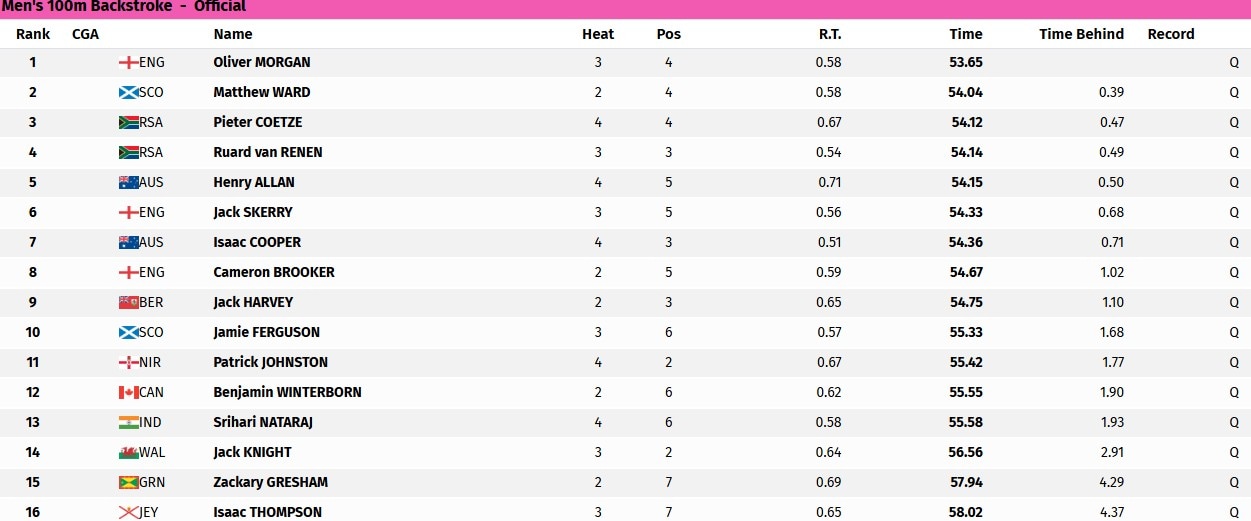1251x521 pixels.
Task: Click Jamie Ferguson's time of 55.33
Action: 966,332
